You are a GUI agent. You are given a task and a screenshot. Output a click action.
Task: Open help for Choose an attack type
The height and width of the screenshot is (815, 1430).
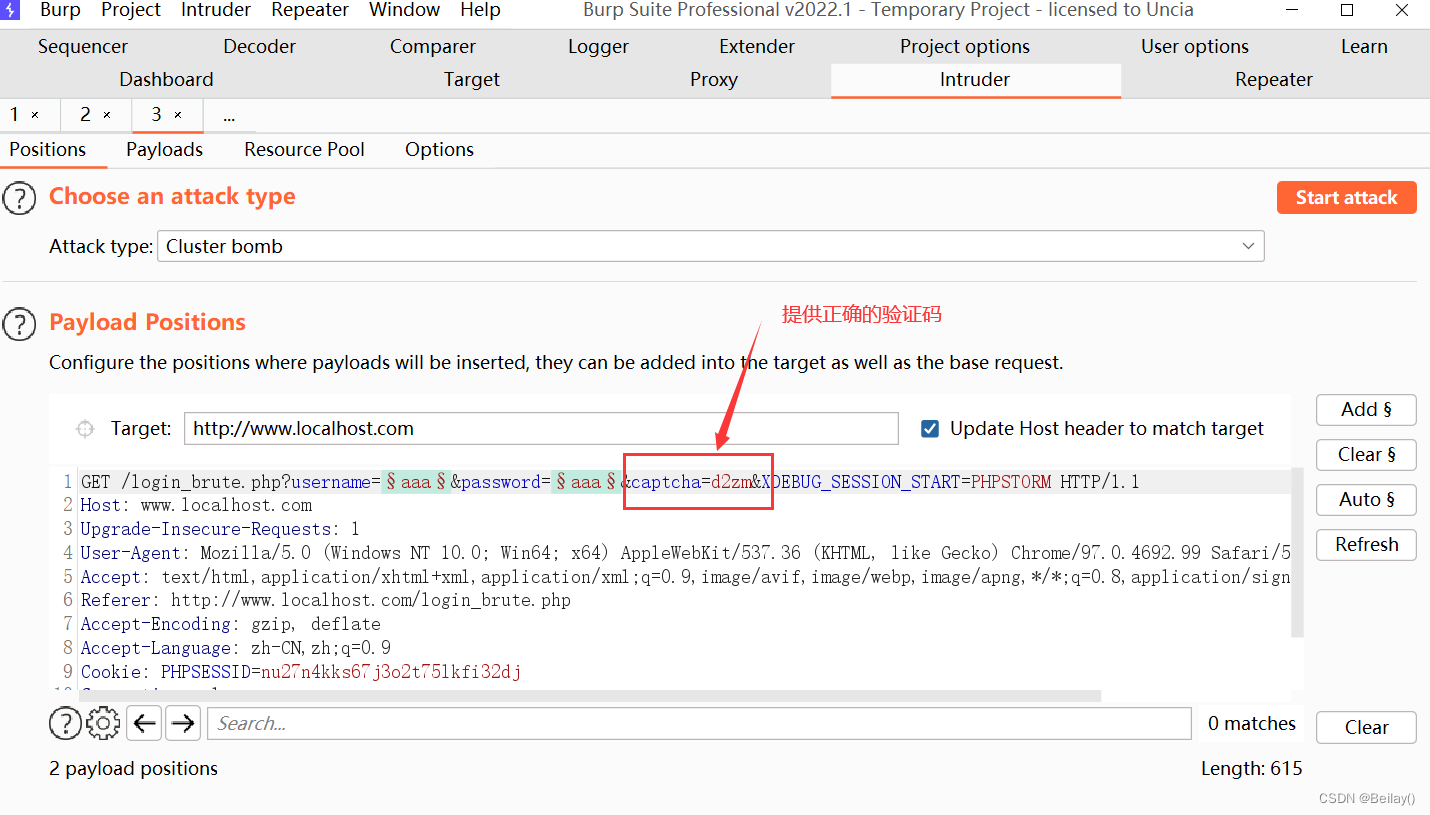tap(19, 199)
